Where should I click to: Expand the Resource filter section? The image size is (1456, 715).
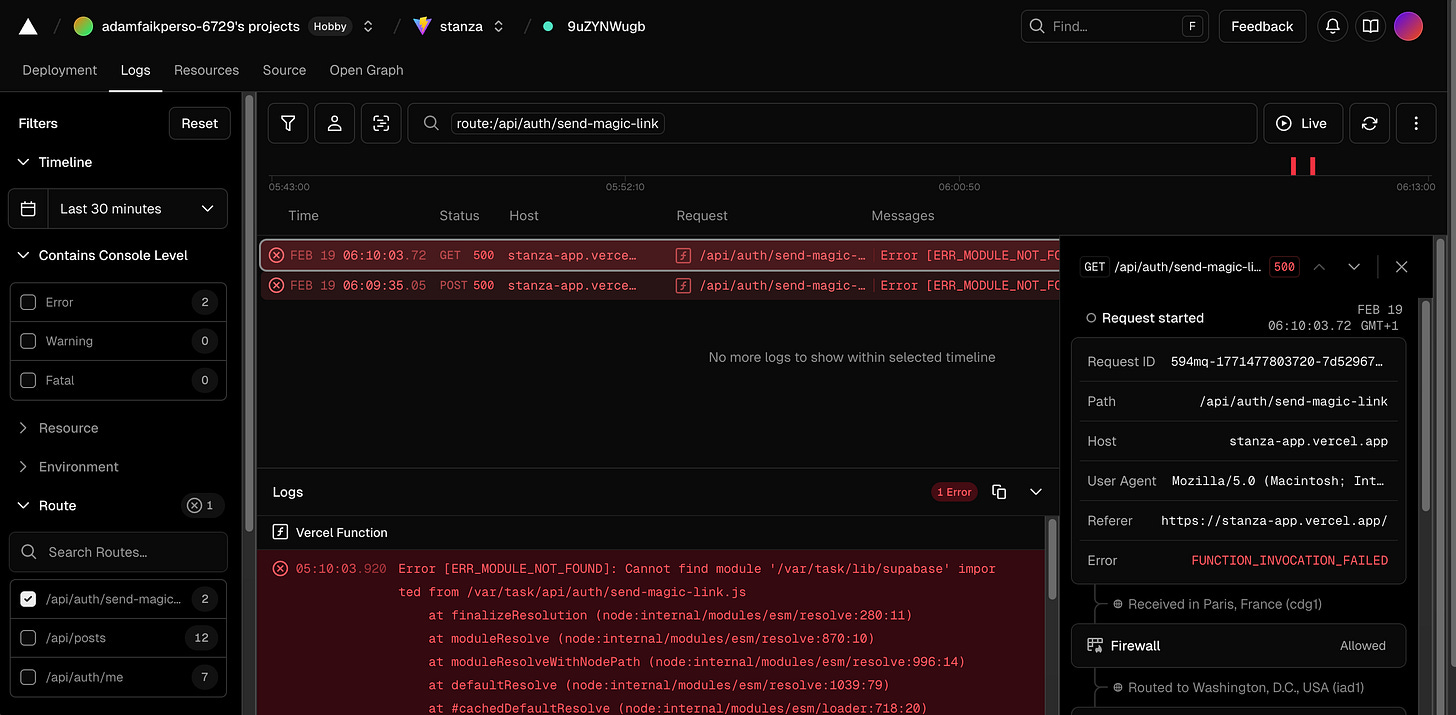[64, 427]
